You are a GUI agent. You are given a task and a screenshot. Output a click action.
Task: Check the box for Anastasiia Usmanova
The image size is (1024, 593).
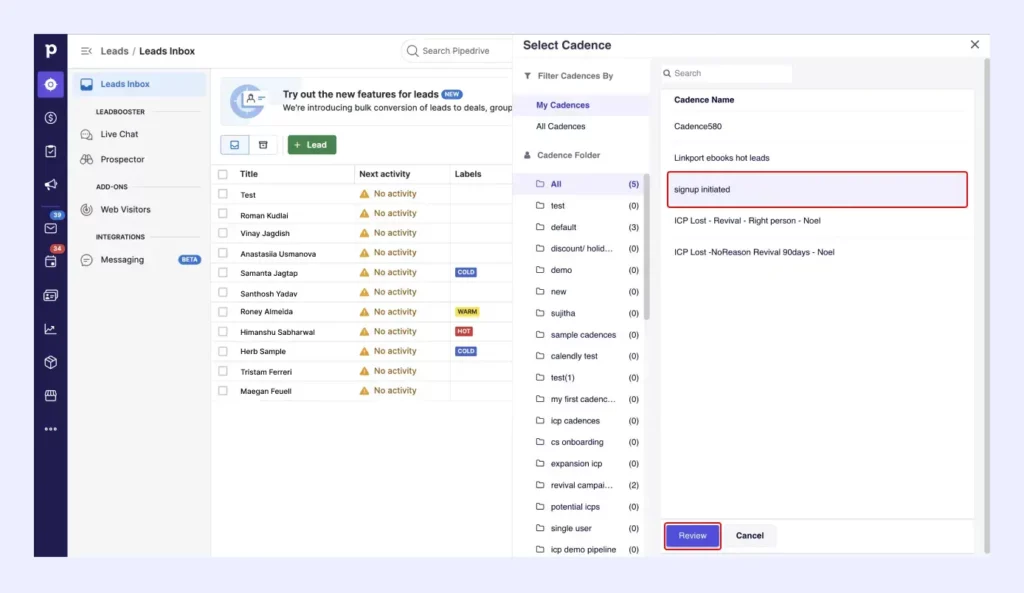(223, 253)
